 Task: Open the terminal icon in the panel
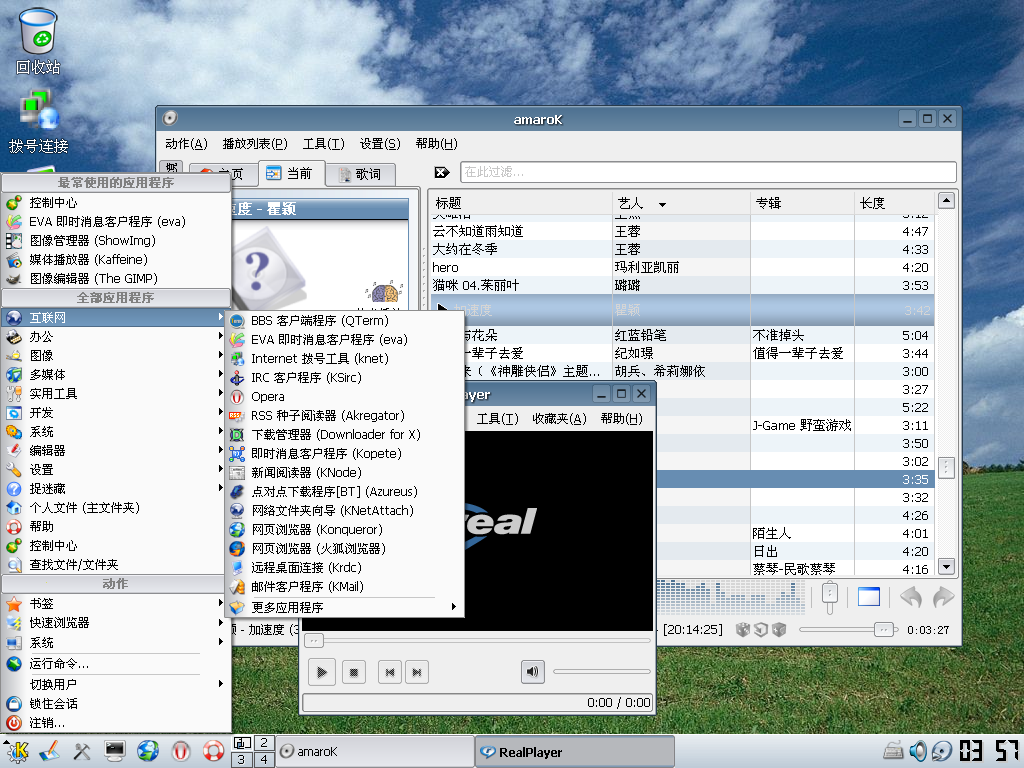(115, 751)
